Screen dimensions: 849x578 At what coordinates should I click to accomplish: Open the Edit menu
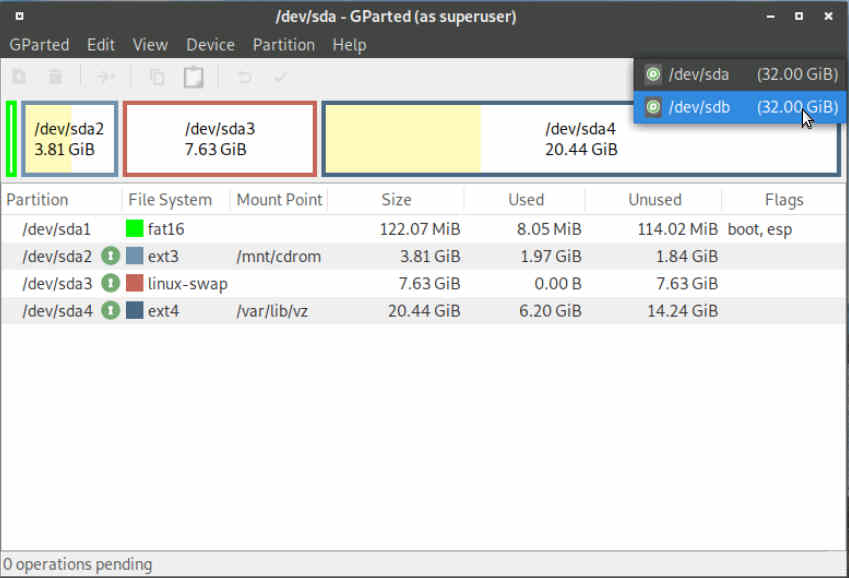[x=101, y=44]
